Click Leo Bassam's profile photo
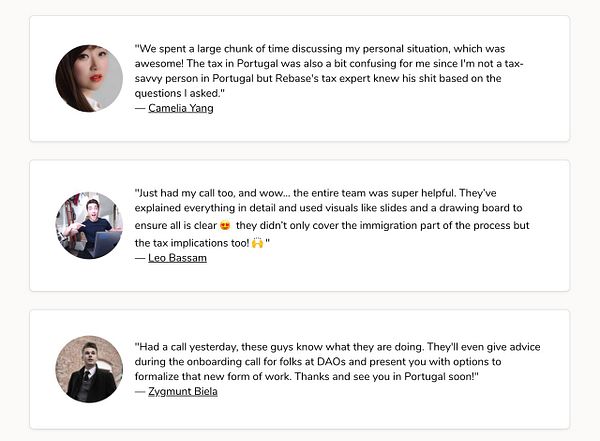The image size is (600, 441). click(x=89, y=225)
